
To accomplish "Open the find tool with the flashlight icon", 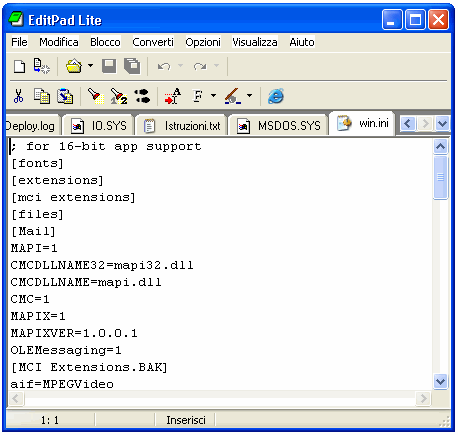I will pos(95,96).
